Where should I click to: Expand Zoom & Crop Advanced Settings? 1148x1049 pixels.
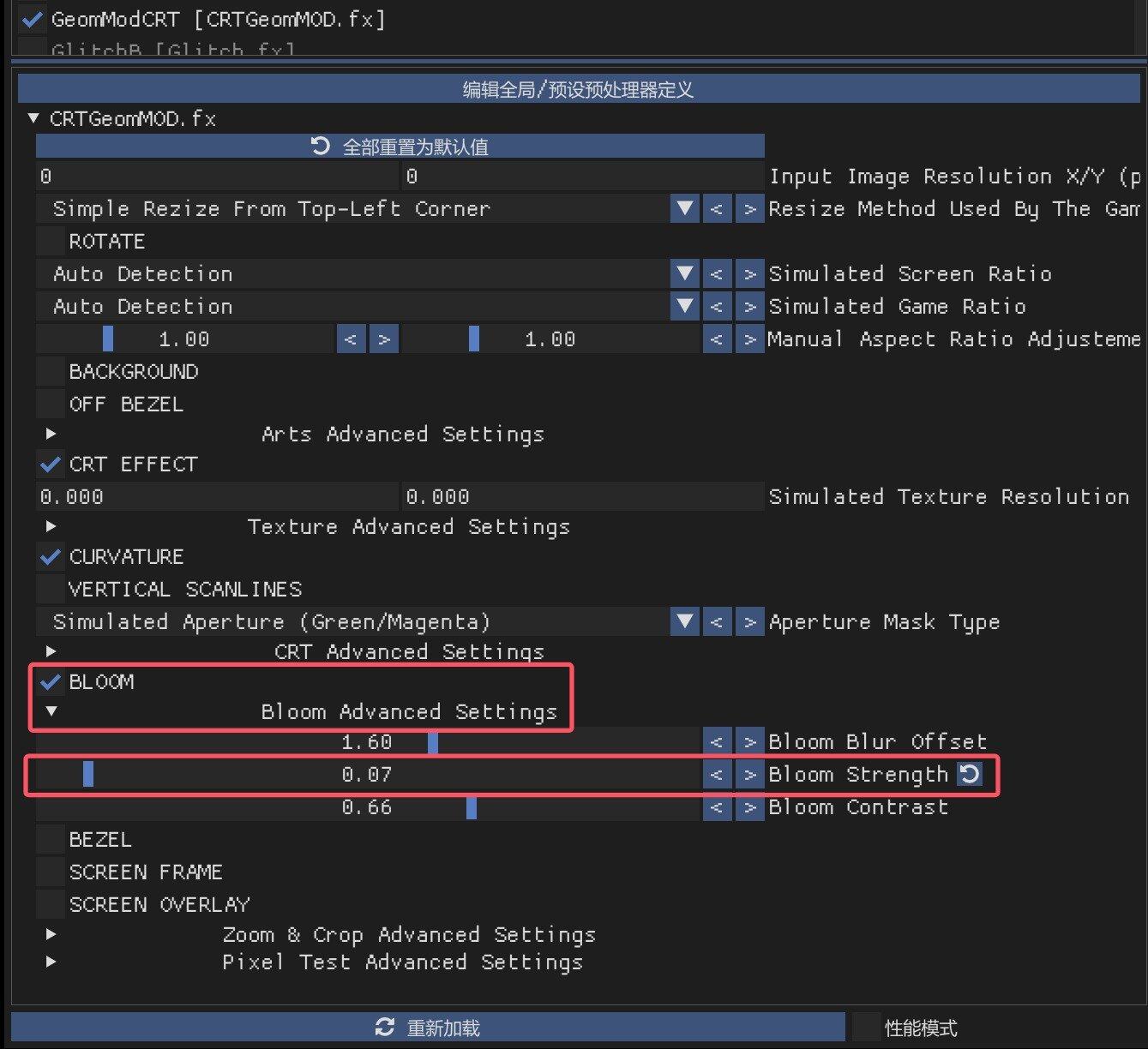point(51,935)
